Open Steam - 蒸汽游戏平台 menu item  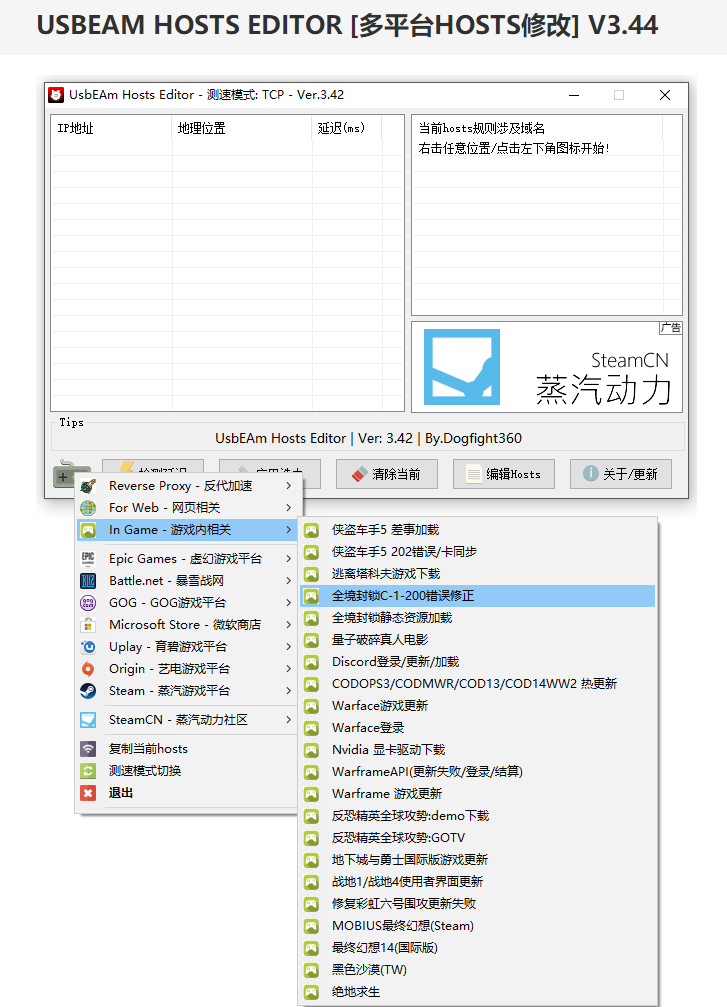point(187,691)
